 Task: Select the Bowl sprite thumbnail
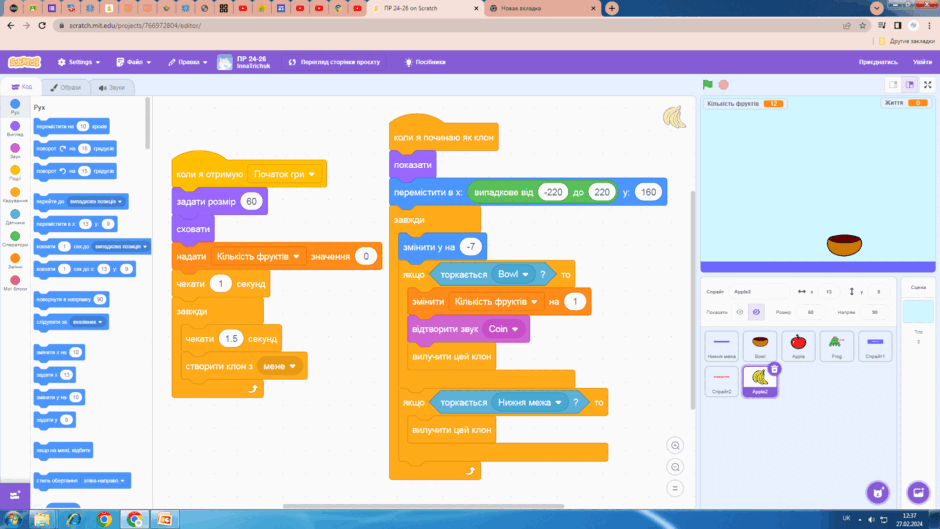click(760, 345)
